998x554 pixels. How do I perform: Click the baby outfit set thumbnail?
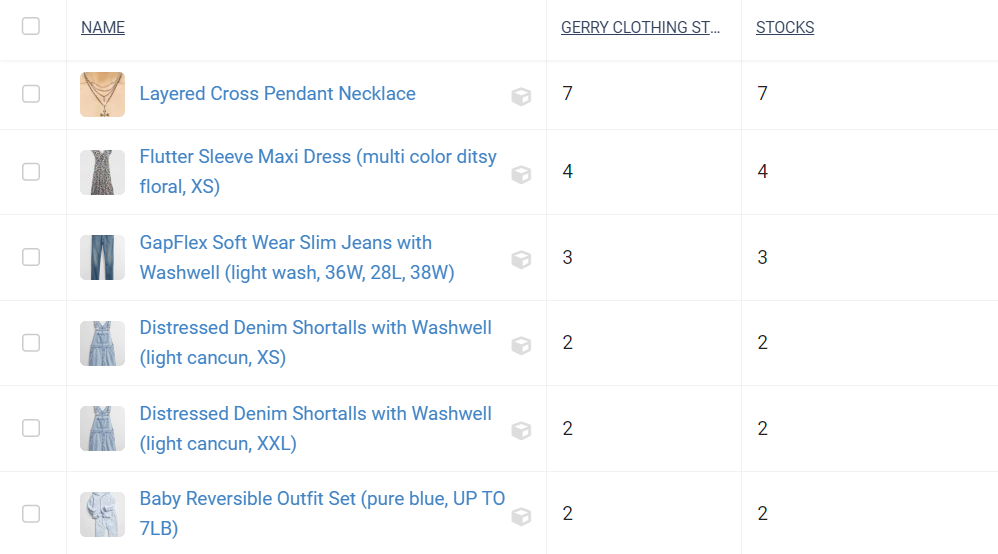tap(102, 514)
